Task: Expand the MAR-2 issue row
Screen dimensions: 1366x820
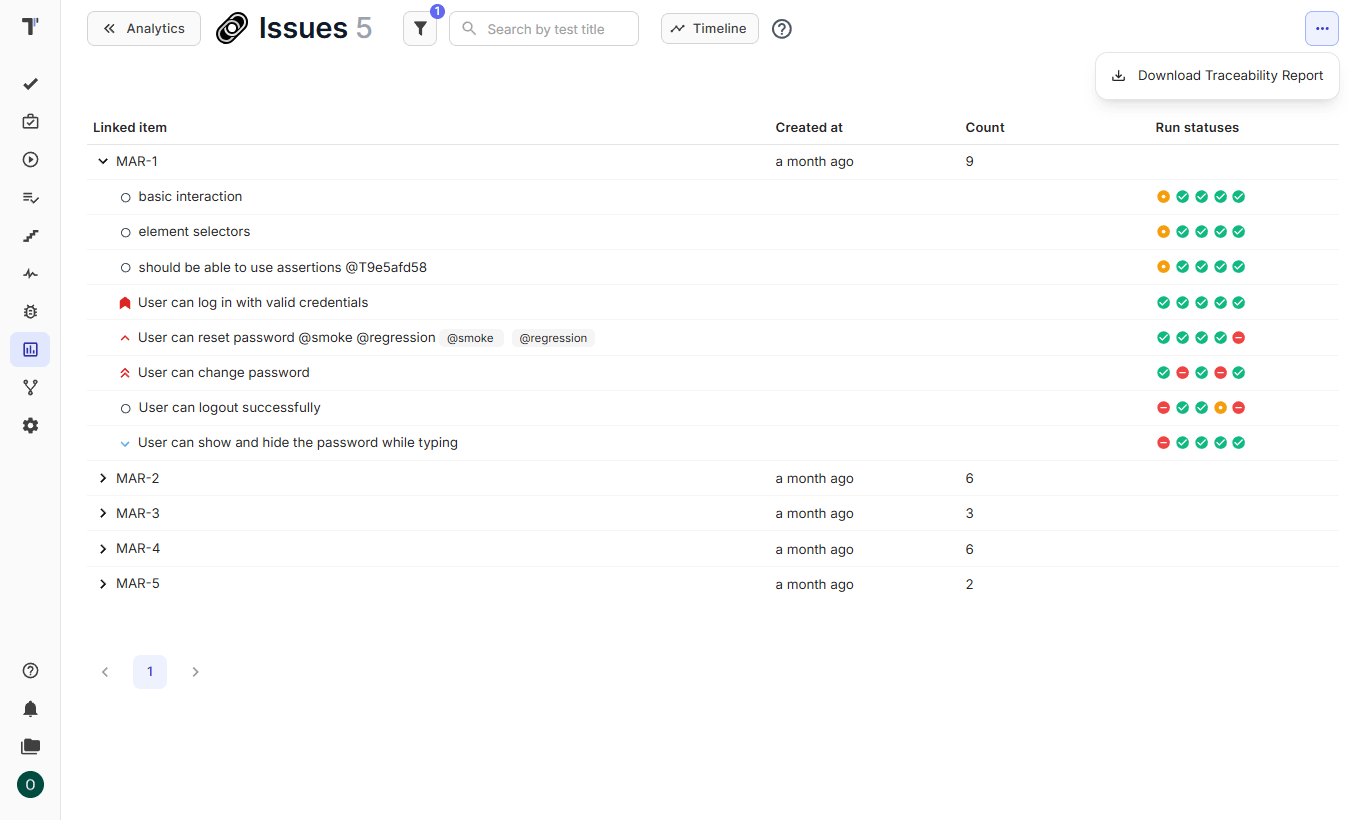Action: (x=103, y=479)
